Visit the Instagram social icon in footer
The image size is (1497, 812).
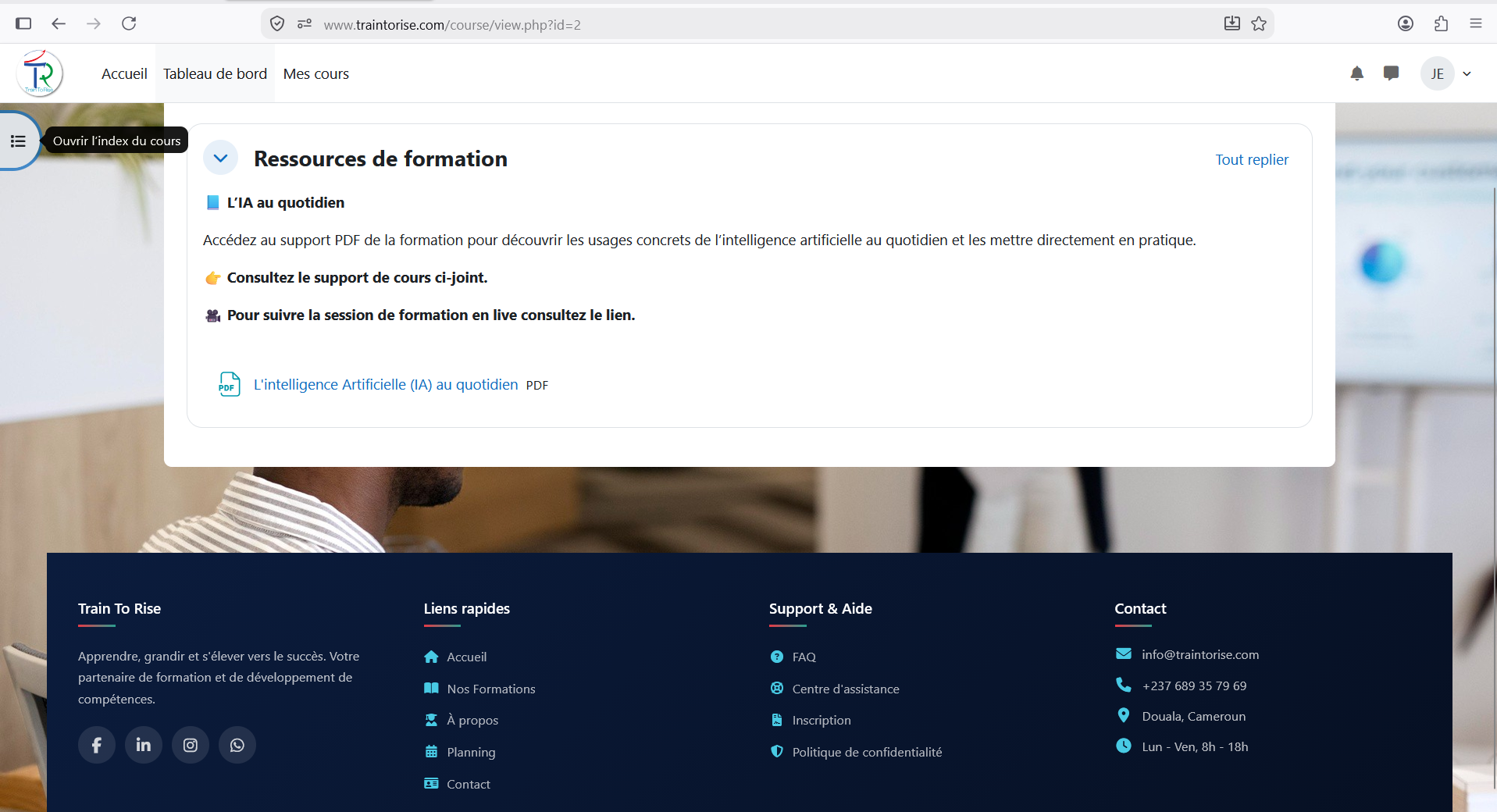(191, 745)
